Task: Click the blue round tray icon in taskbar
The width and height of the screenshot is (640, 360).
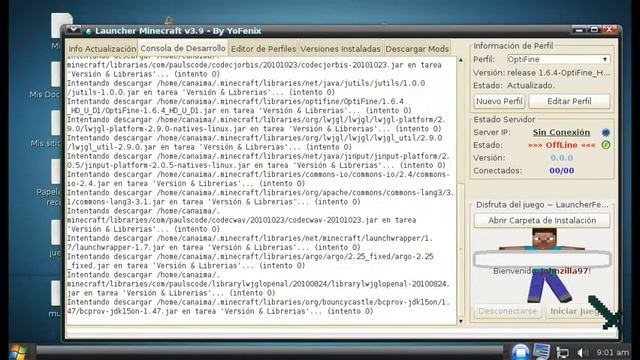Action: [x=520, y=352]
